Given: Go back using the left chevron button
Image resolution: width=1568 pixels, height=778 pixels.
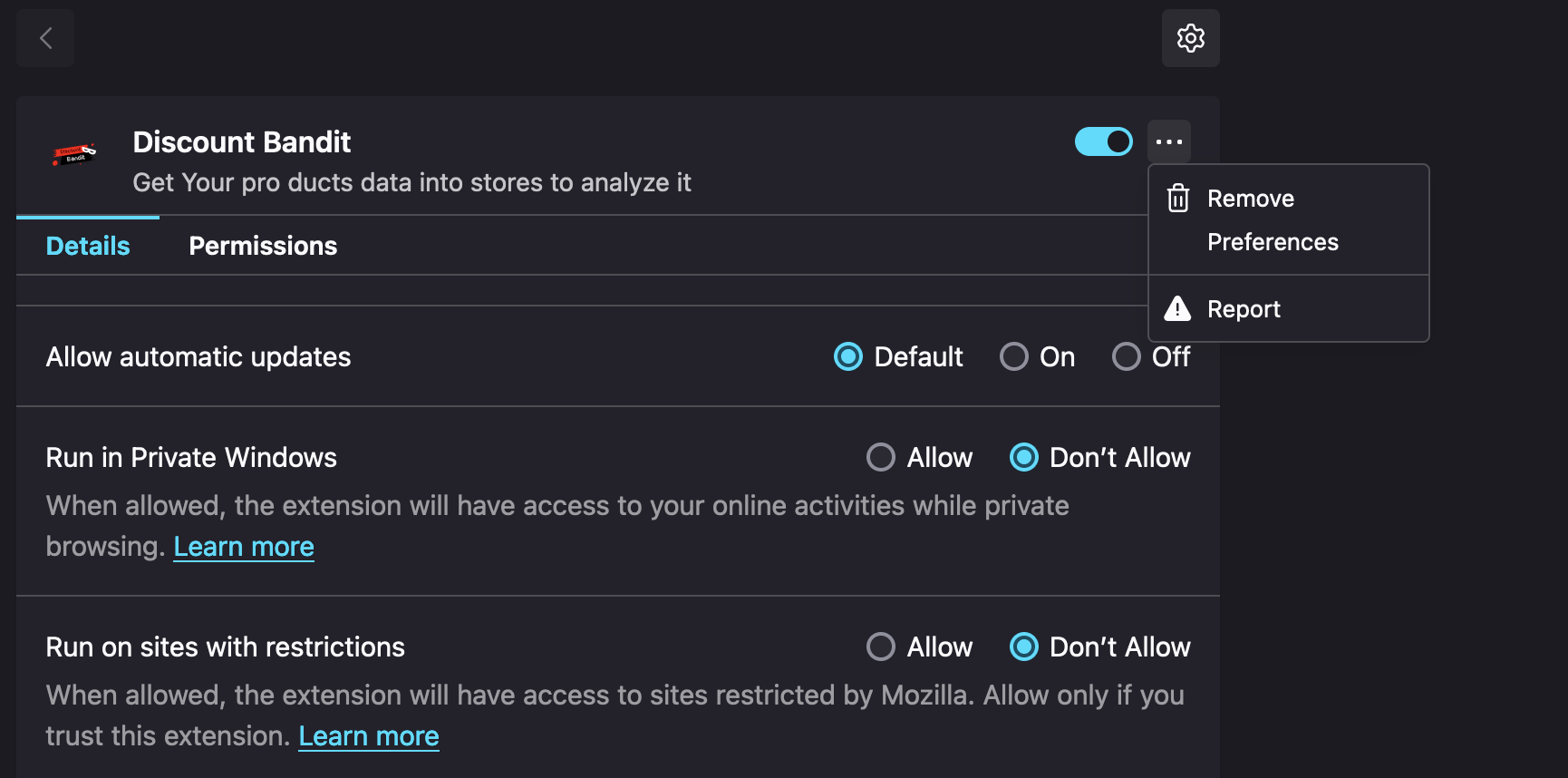Looking at the screenshot, I should tap(45, 38).
